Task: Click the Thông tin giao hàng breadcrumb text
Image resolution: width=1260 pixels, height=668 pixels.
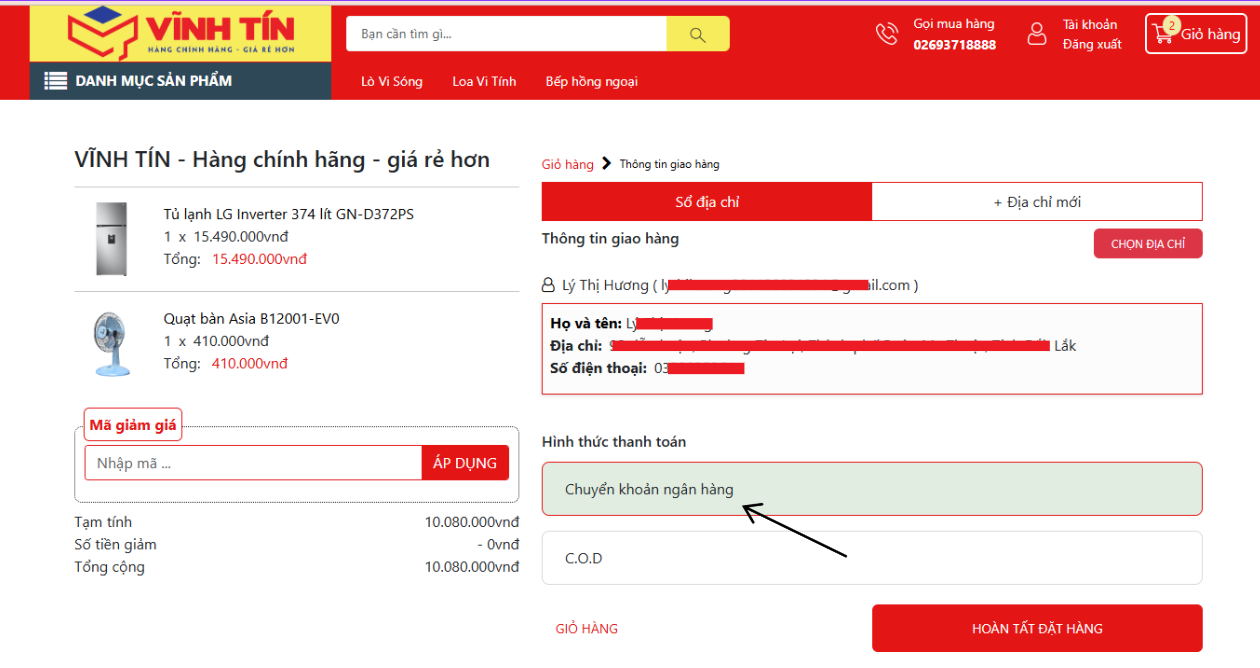Action: (669, 164)
